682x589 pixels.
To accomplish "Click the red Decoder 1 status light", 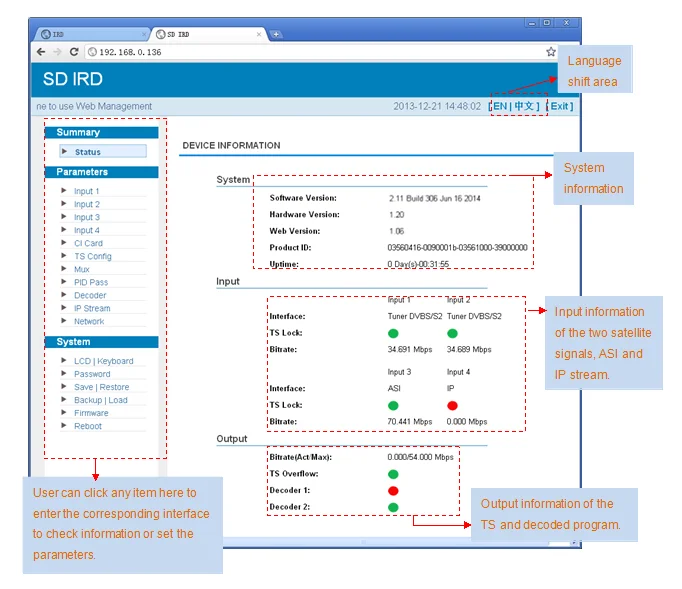I will (x=393, y=491).
